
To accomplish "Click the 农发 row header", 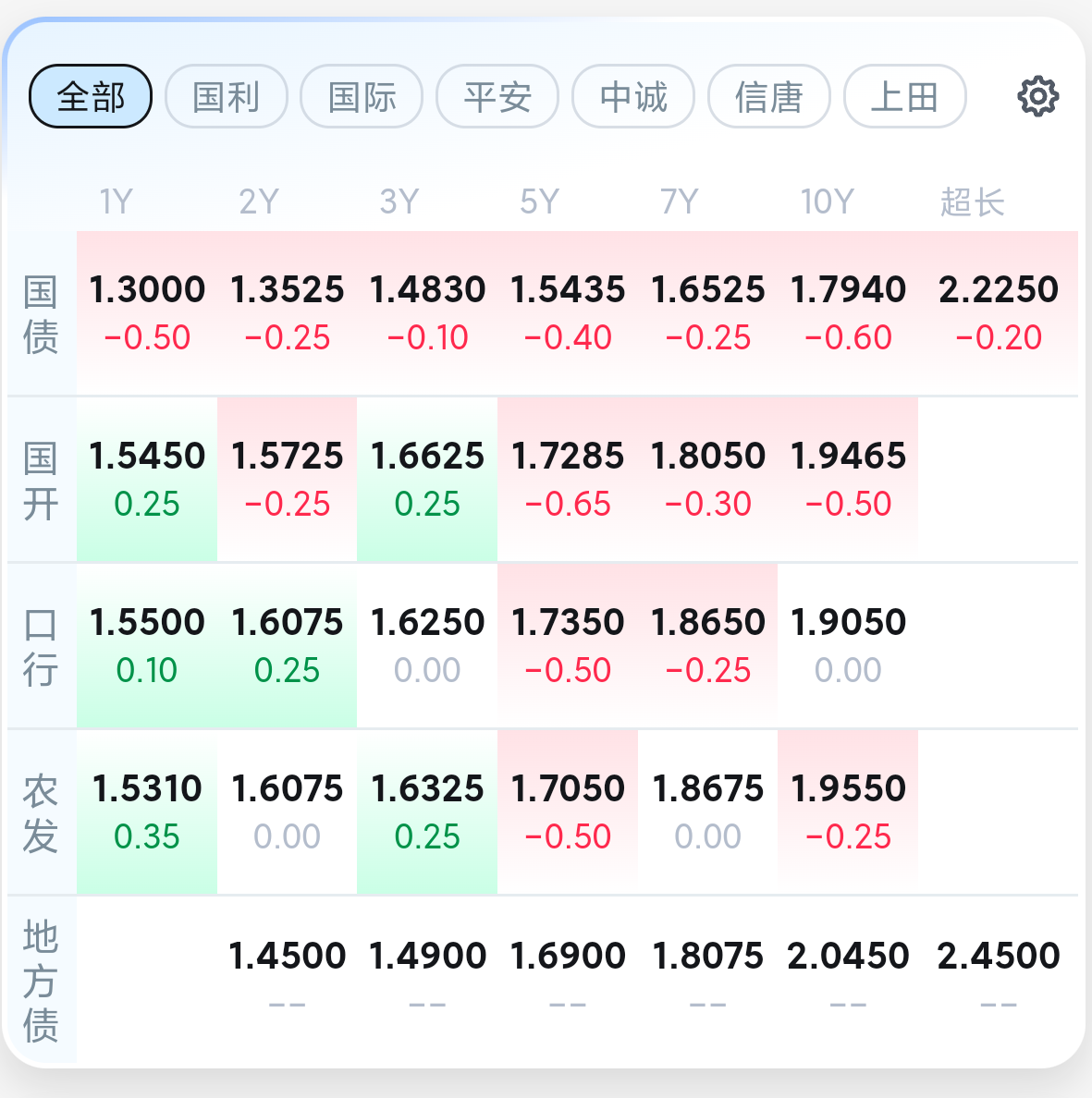I will pos(41,813).
